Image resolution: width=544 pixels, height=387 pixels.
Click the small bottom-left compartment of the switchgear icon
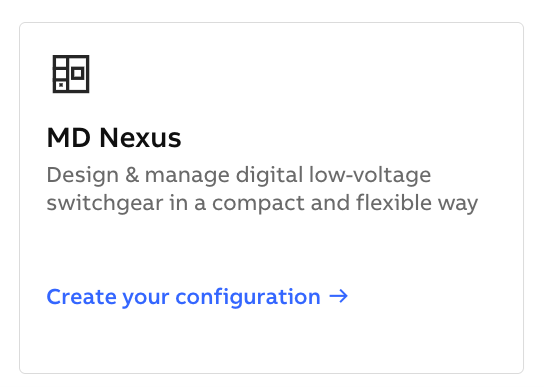[61, 85]
